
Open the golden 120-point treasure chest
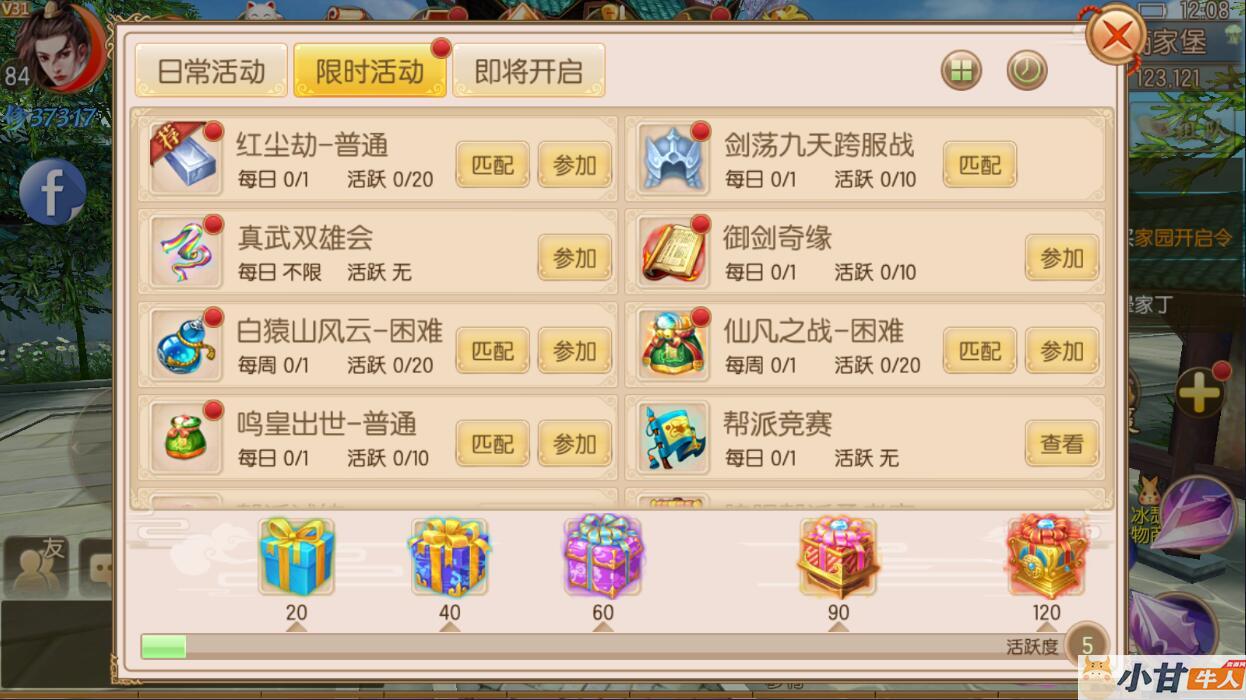[x=1047, y=555]
